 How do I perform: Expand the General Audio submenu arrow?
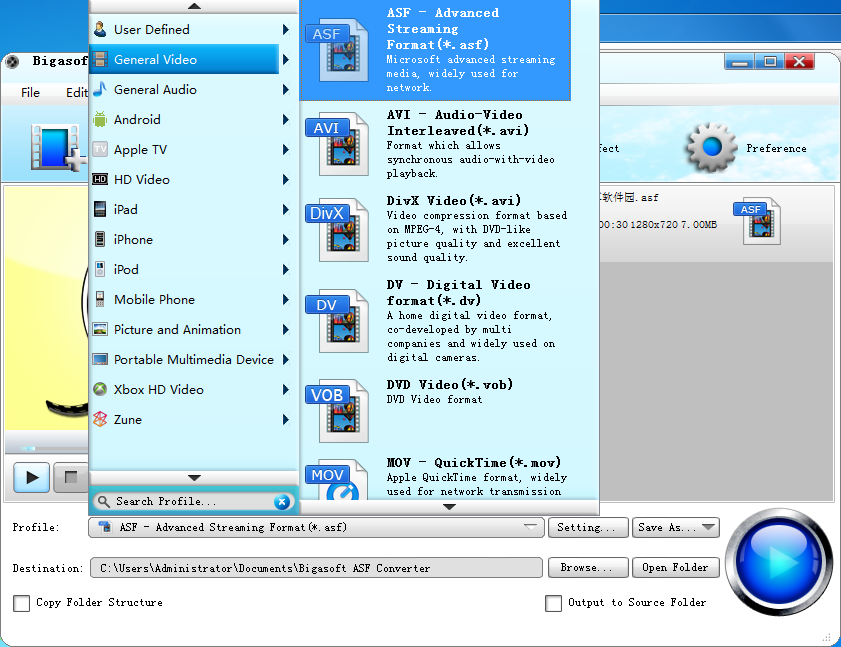click(286, 89)
